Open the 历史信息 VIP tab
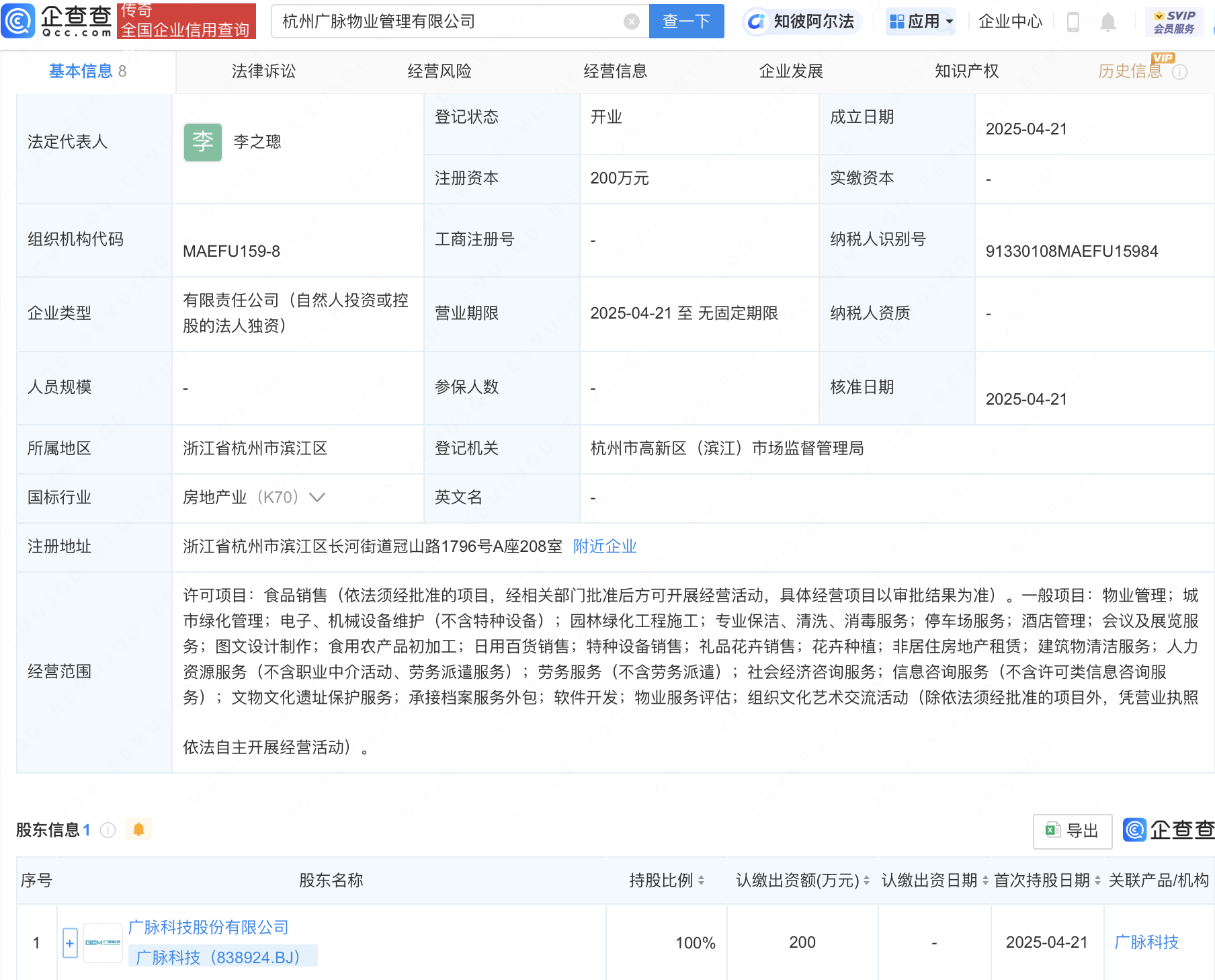This screenshot has height=980, width=1215. (1130, 71)
